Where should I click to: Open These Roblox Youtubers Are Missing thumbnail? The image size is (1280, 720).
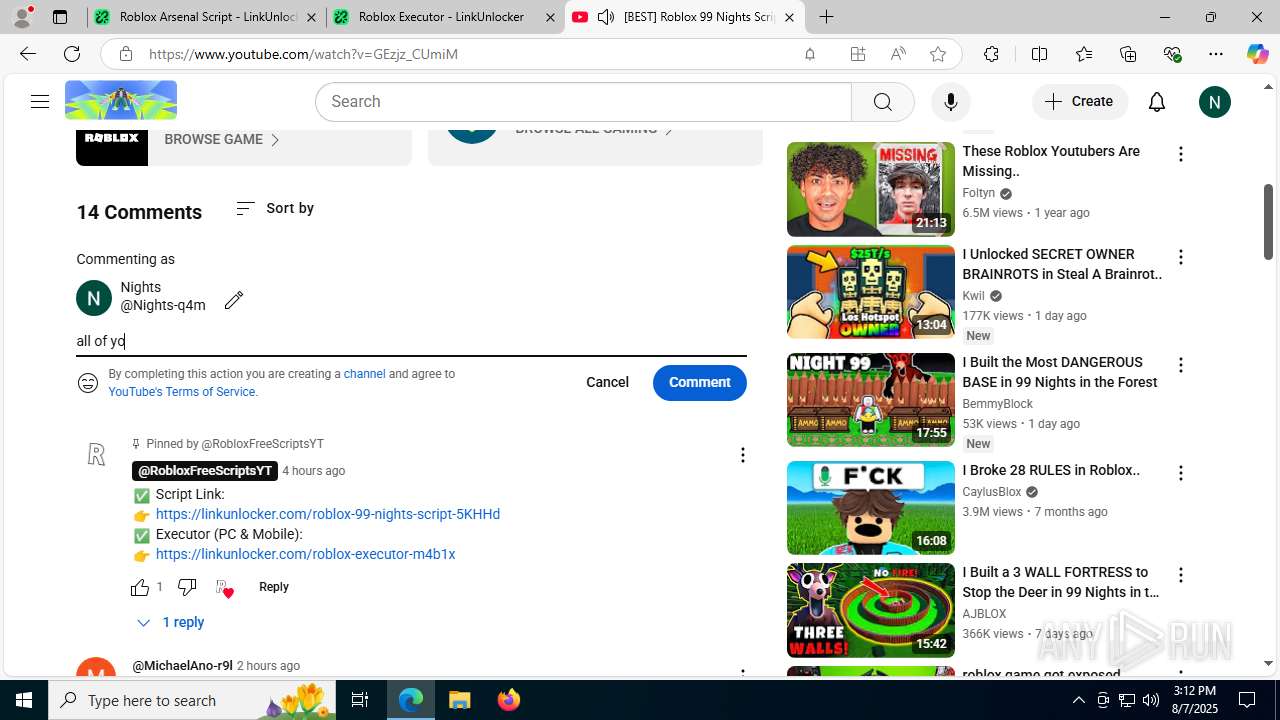click(x=870, y=189)
